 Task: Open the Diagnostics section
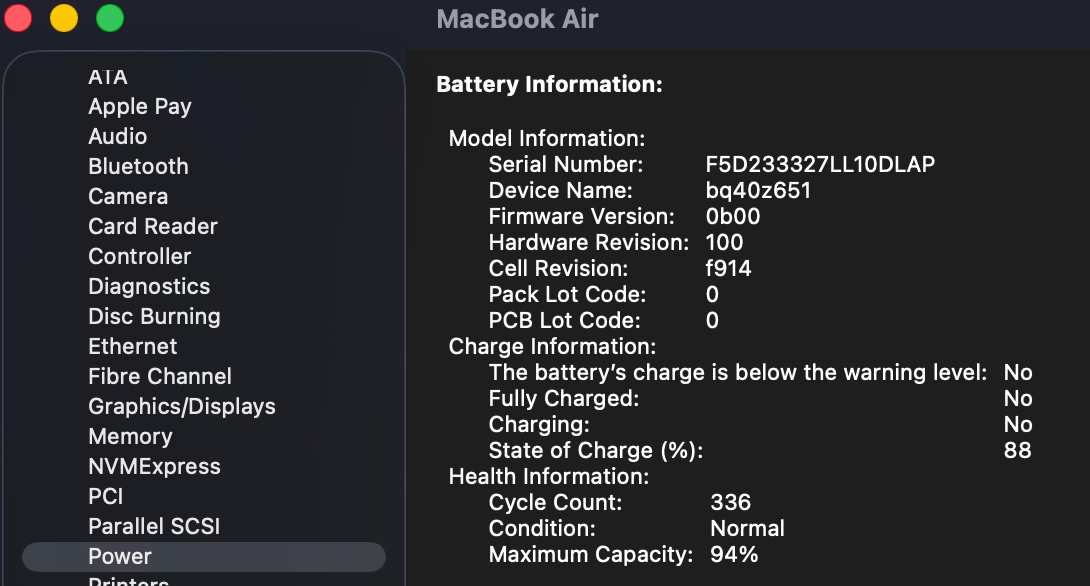(x=149, y=286)
